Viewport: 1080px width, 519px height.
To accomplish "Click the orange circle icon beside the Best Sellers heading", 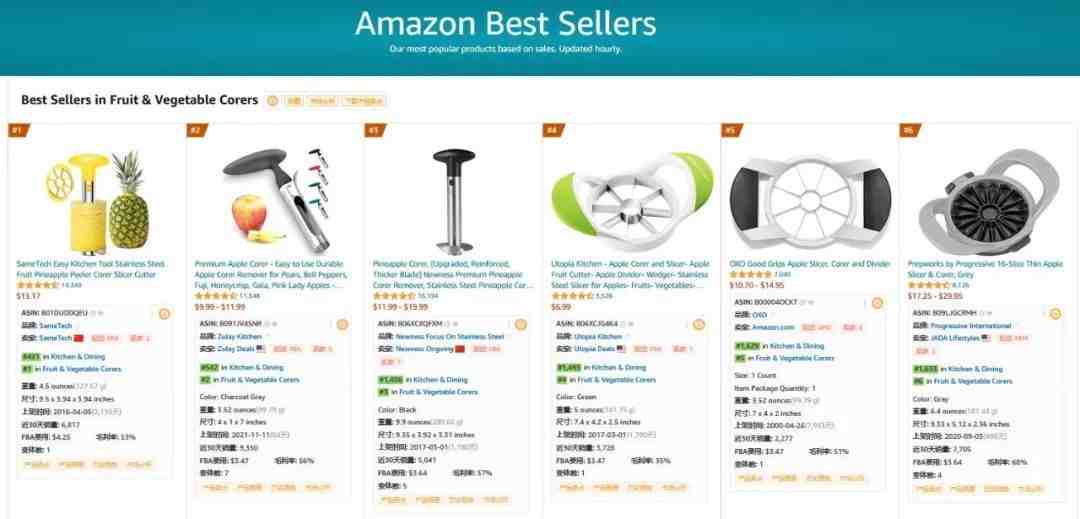I will pyautogui.click(x=272, y=100).
